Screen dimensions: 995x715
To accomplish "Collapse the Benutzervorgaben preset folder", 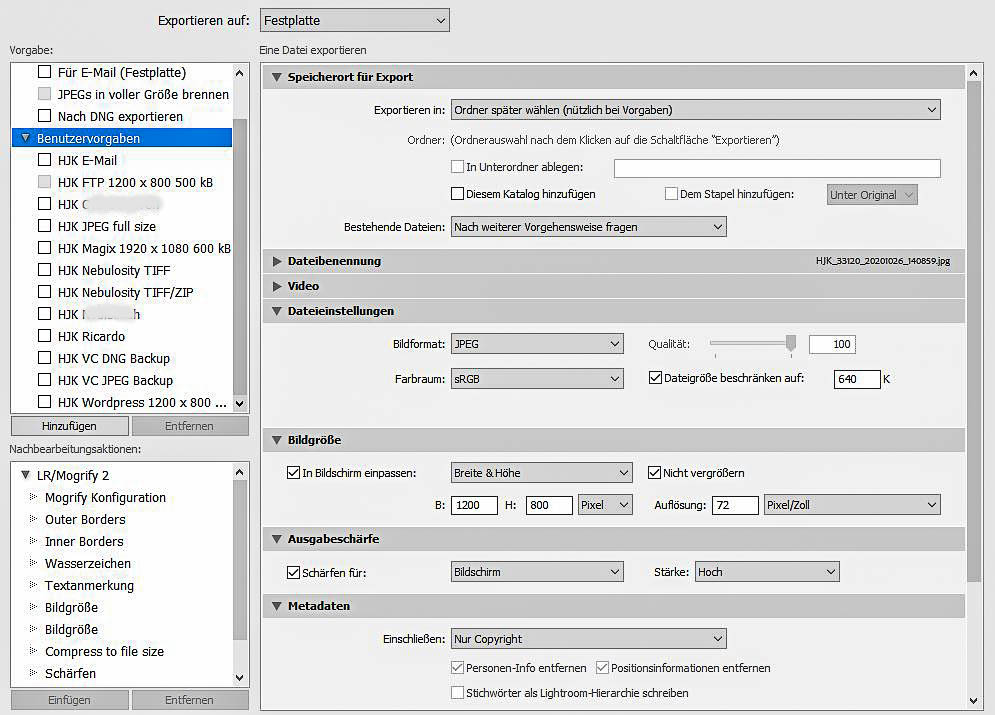I will click(26, 138).
